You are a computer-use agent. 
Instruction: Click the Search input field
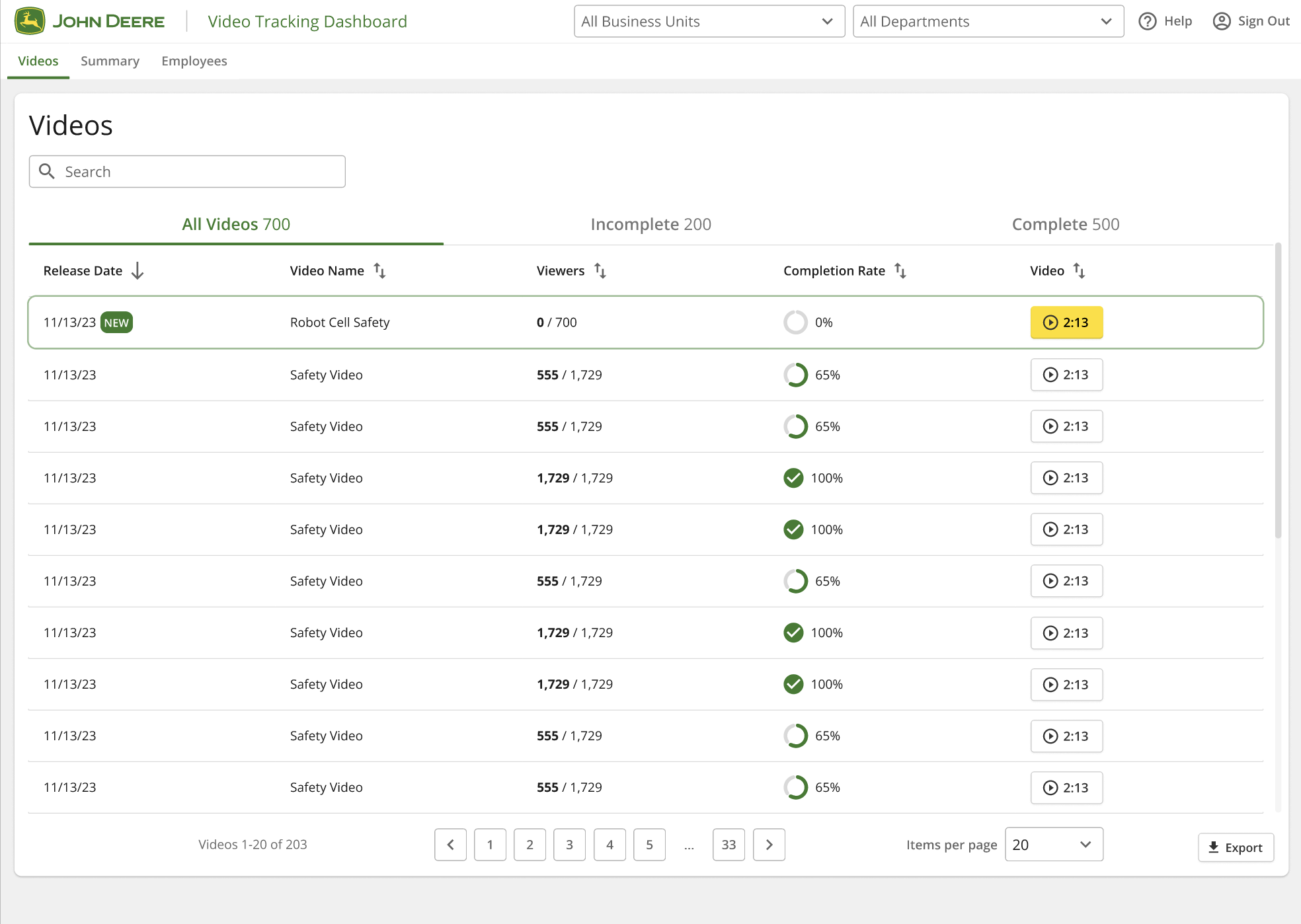point(187,172)
